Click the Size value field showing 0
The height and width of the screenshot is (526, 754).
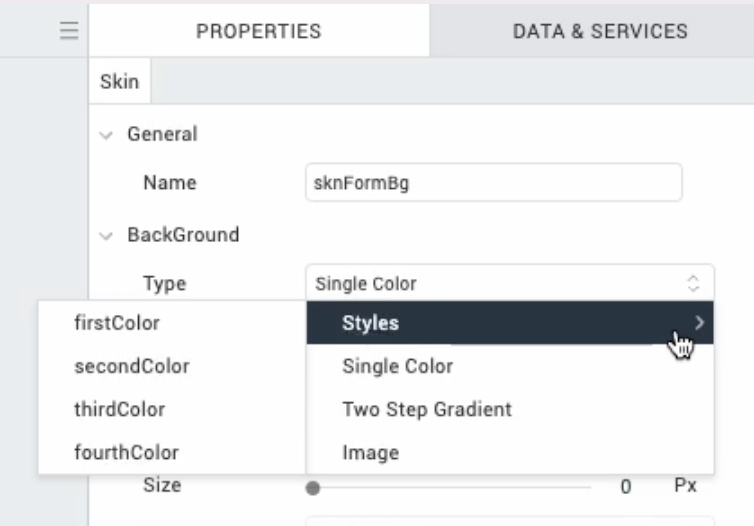[x=625, y=487]
